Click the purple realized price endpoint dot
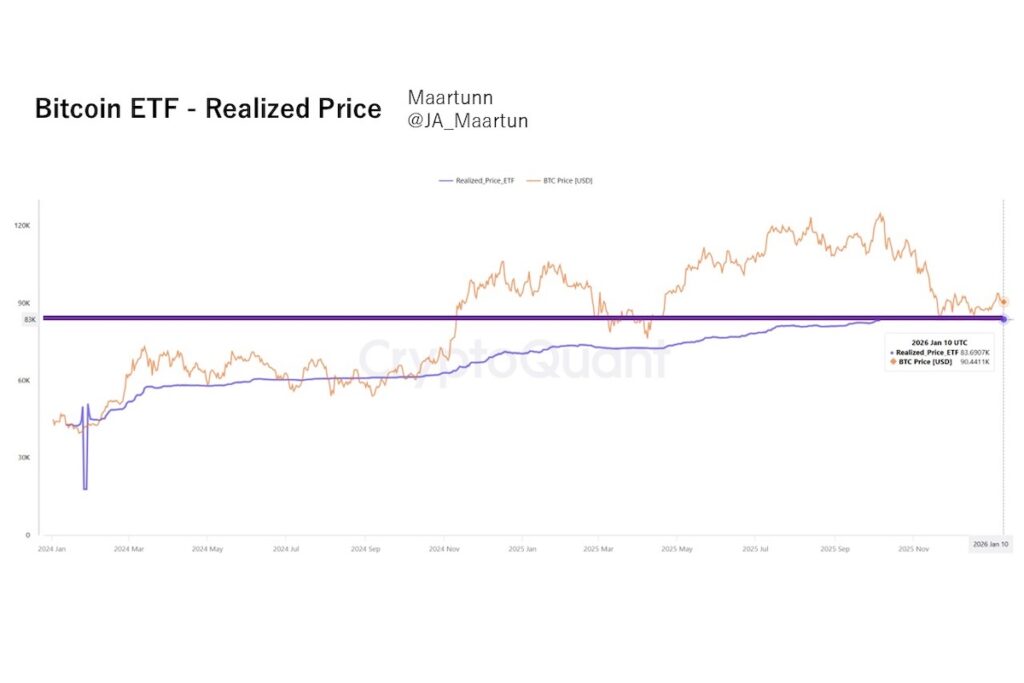This screenshot has width=1024, height=683. [1003, 319]
